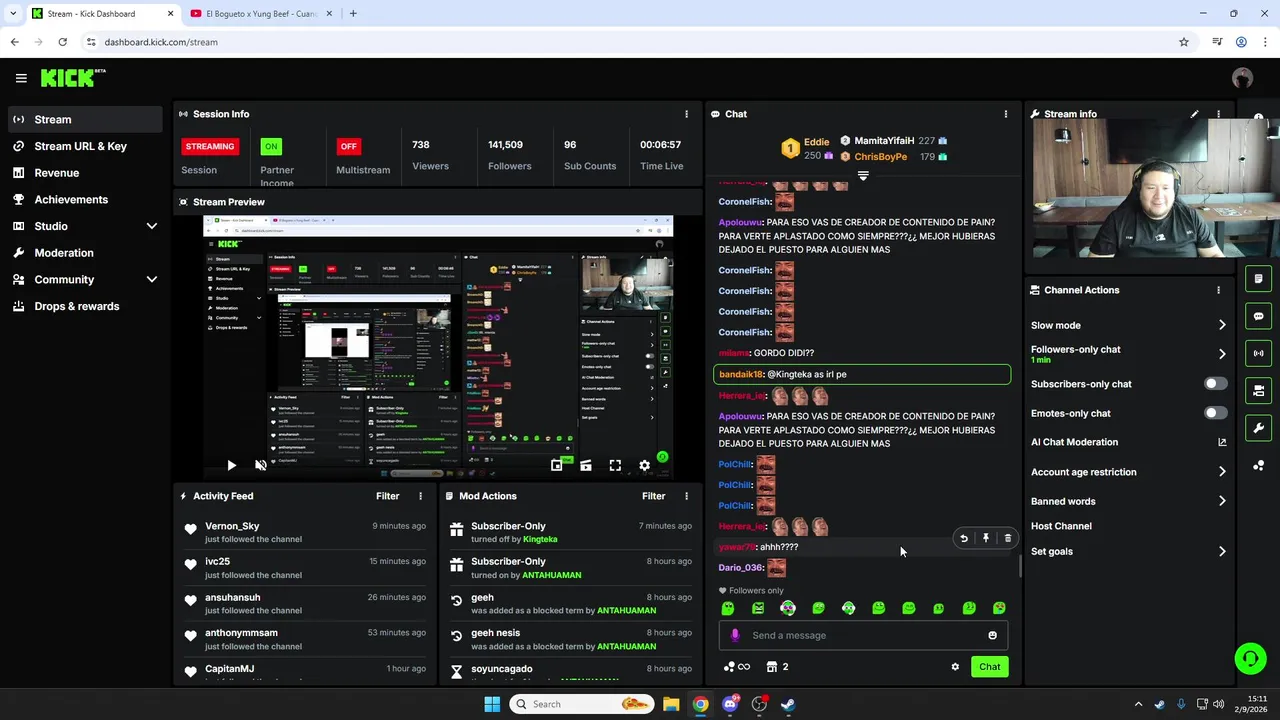Viewport: 1280px width, 720px height.
Task: Enter fullscreen on stream preview
Action: [x=615, y=465]
